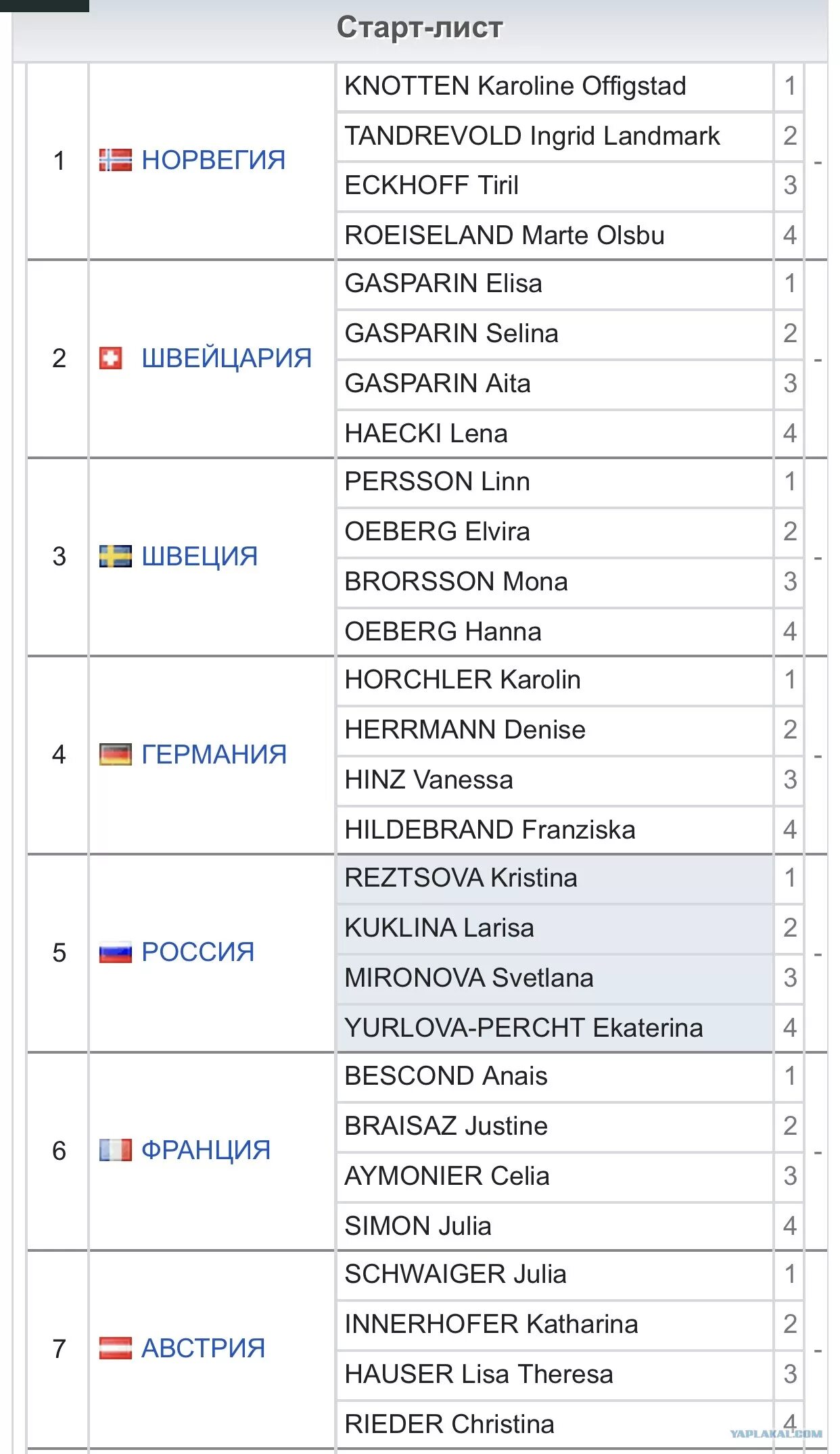Viewport: 840px width, 1454px height.
Task: Open the ШВЕЙЦАРИЯ team link
Action: 227,358
